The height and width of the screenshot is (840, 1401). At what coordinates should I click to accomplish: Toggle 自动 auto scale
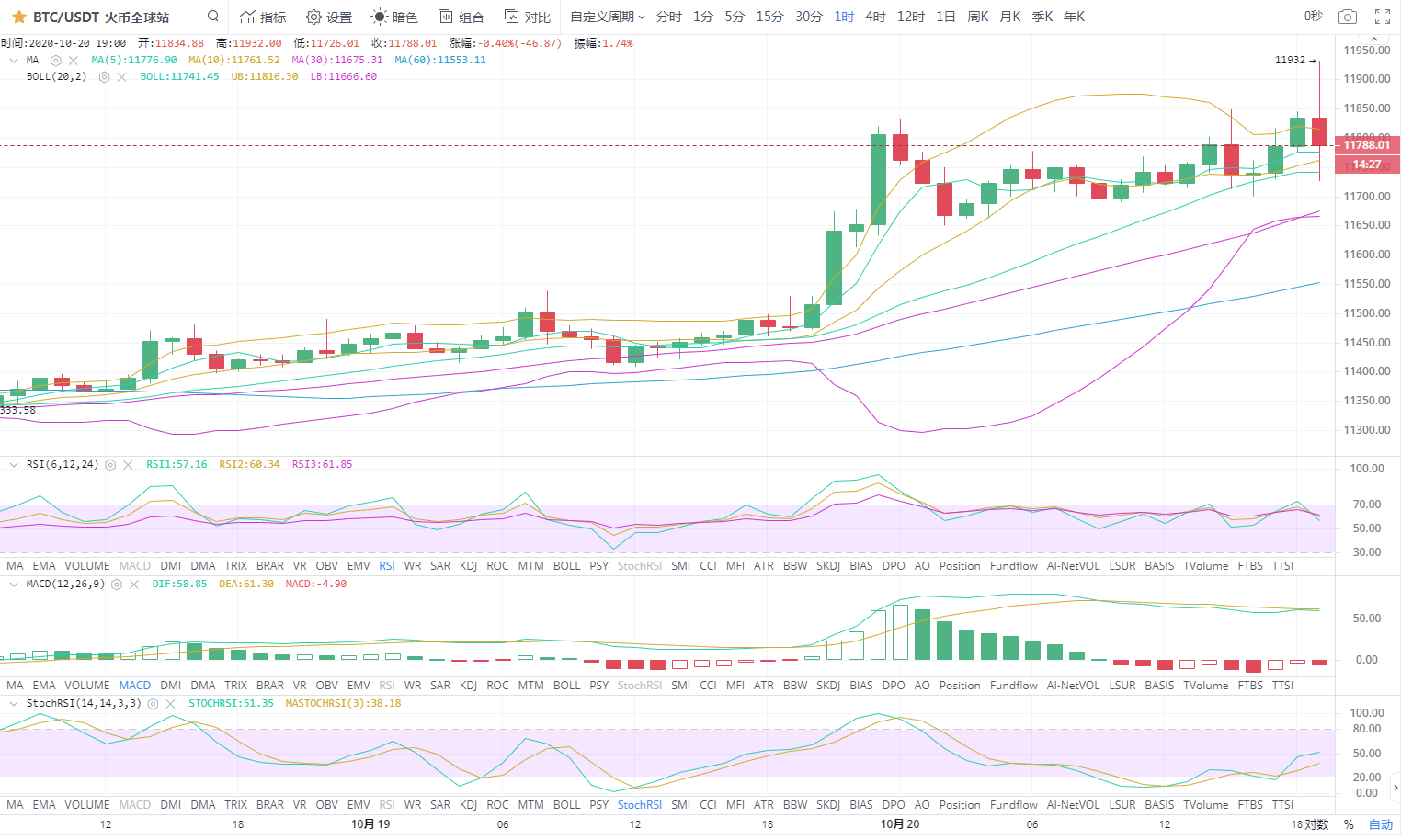[1381, 824]
